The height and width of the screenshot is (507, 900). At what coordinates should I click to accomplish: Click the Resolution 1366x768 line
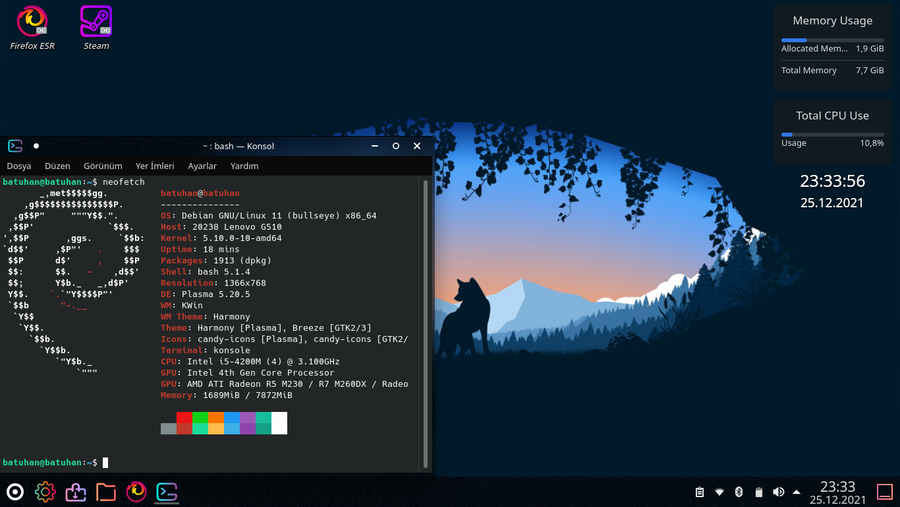coord(213,283)
